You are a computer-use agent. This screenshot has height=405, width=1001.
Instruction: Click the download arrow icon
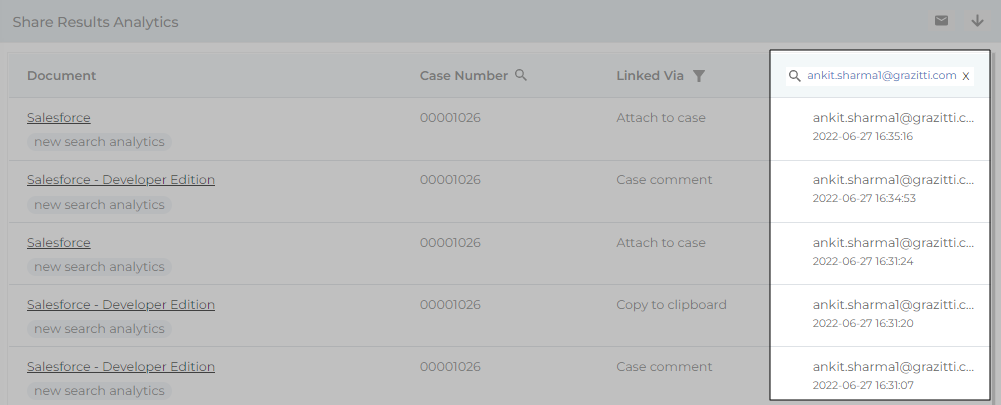pos(977,21)
